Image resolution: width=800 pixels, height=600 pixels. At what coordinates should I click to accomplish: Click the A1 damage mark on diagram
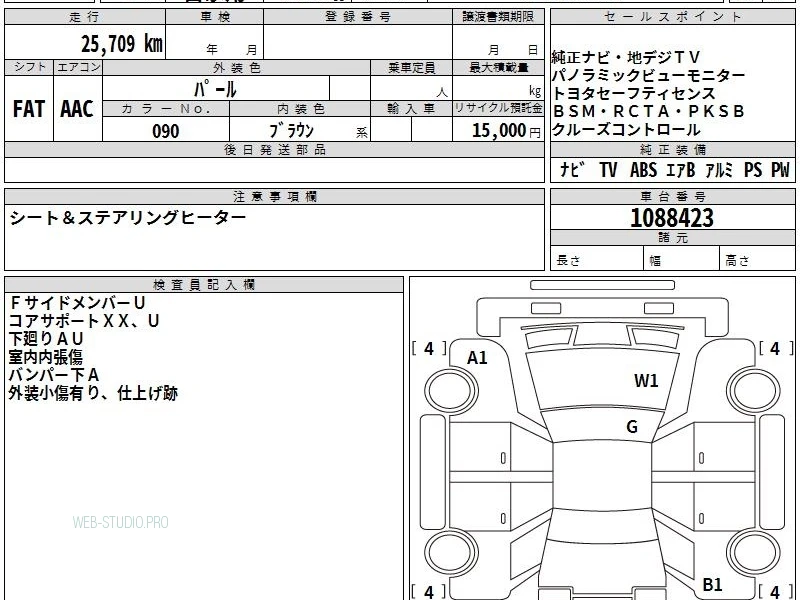[477, 358]
